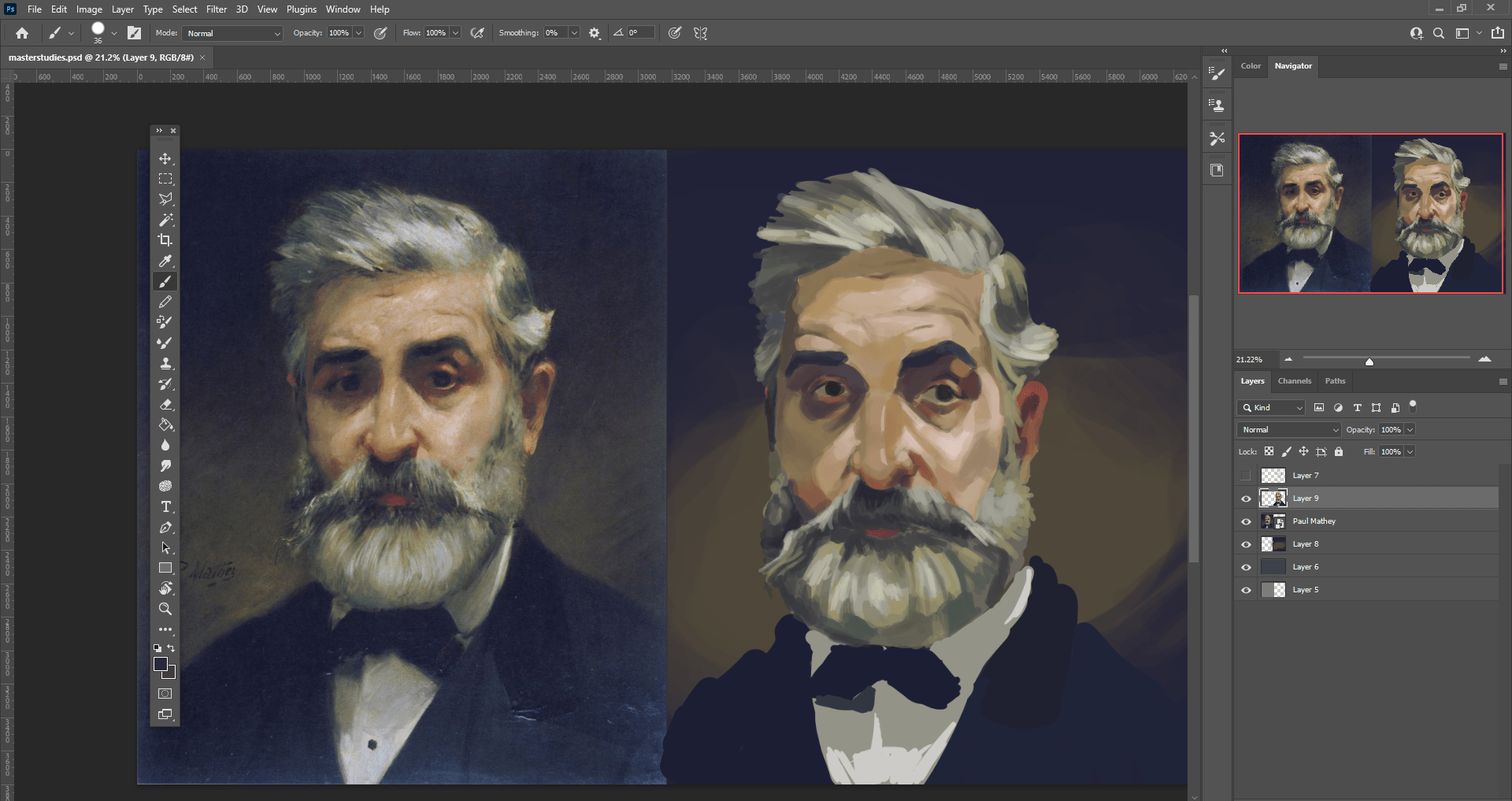Open the Layers panel menu button
The width and height of the screenshot is (1512, 801).
tap(1503, 381)
